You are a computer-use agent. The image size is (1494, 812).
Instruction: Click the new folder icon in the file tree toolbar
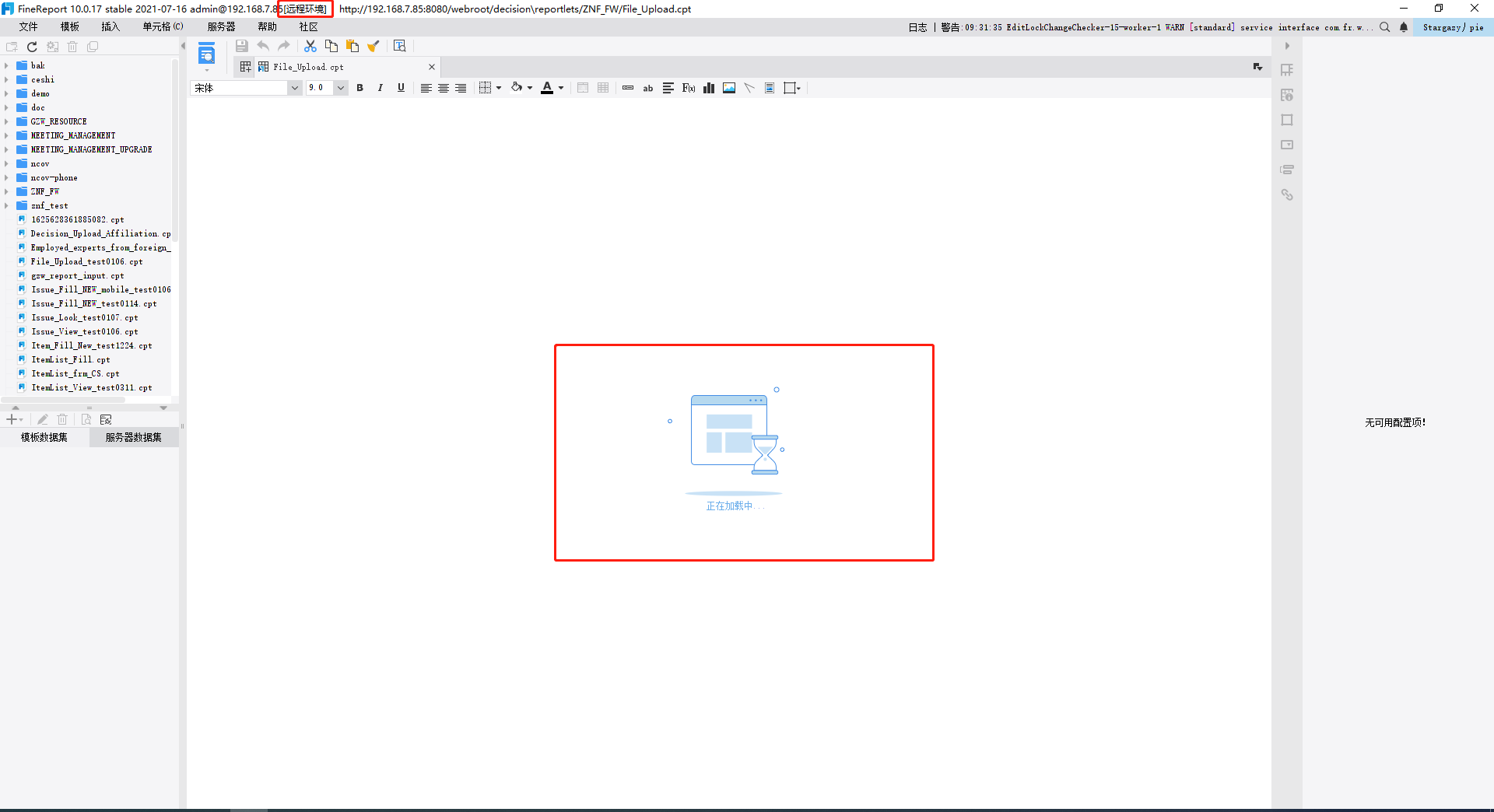tap(12, 47)
